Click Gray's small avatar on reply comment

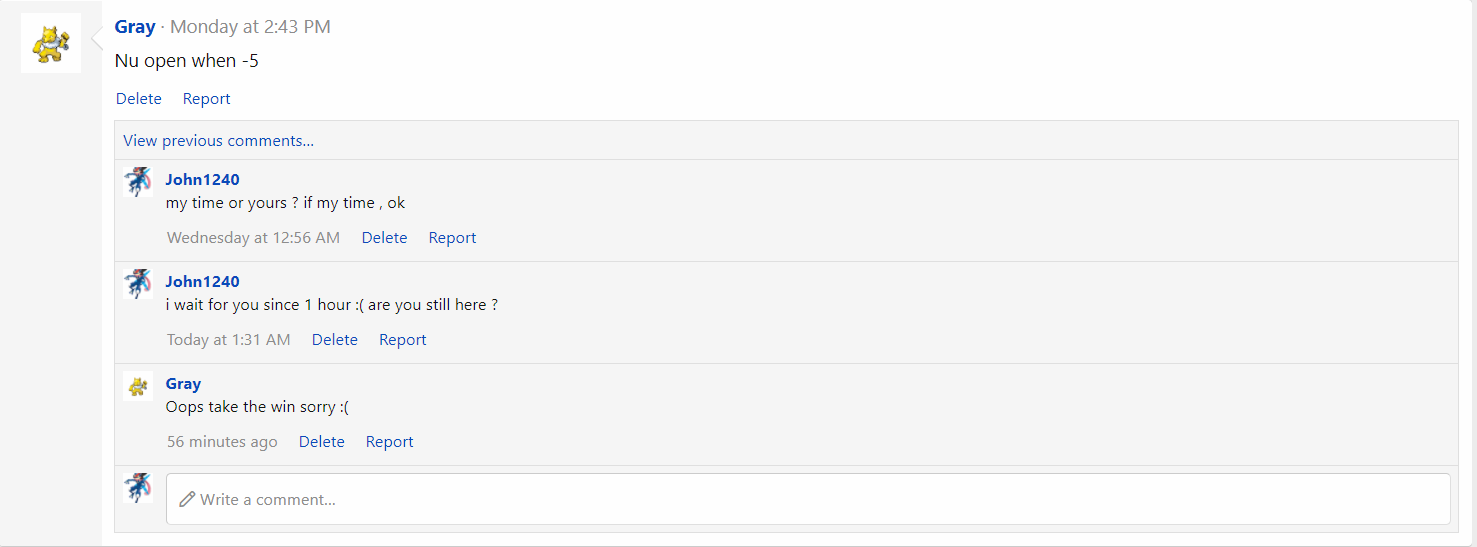tap(138, 386)
